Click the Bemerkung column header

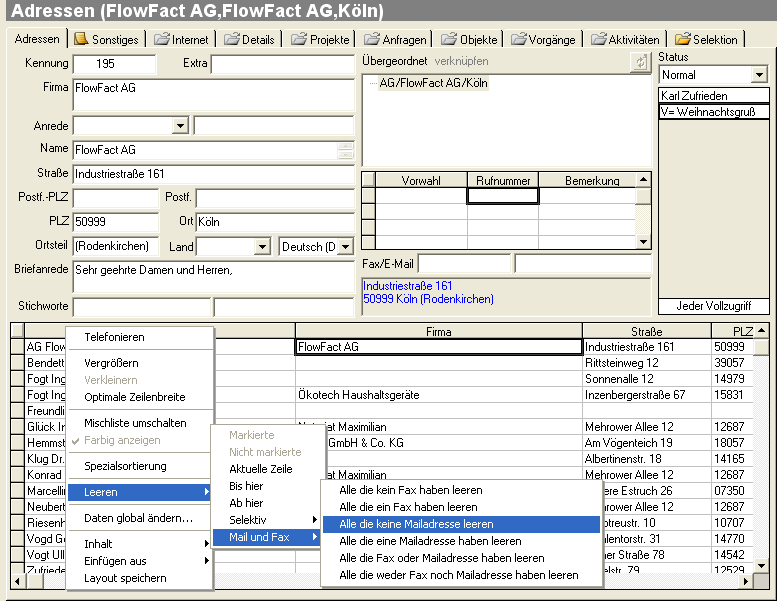point(588,180)
